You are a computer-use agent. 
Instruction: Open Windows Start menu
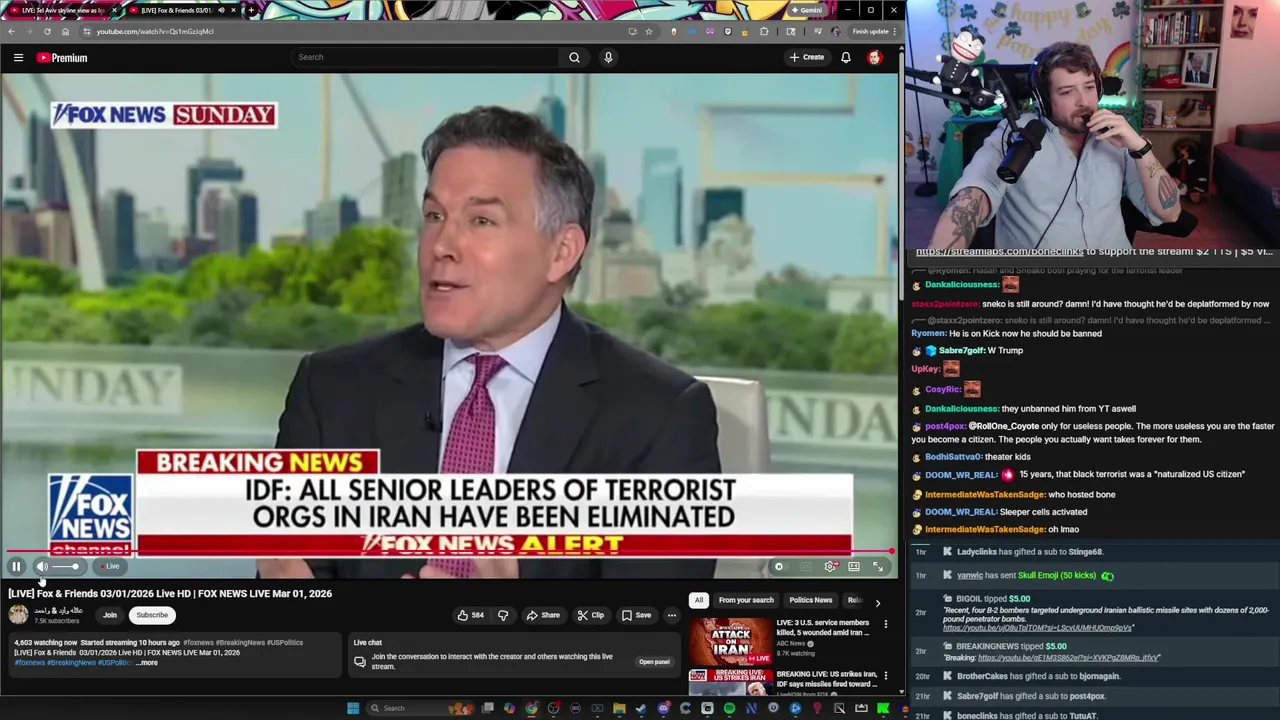(353, 708)
